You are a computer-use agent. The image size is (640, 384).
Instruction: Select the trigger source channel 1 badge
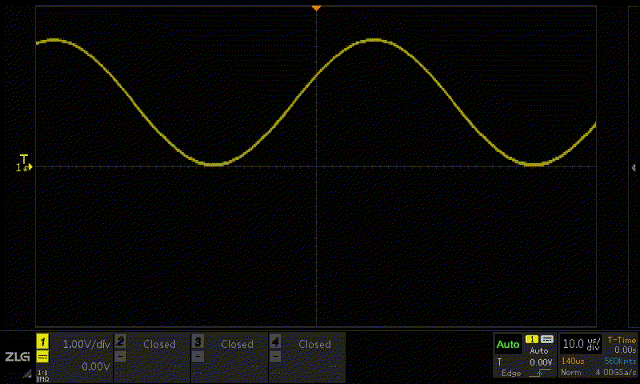point(532,339)
